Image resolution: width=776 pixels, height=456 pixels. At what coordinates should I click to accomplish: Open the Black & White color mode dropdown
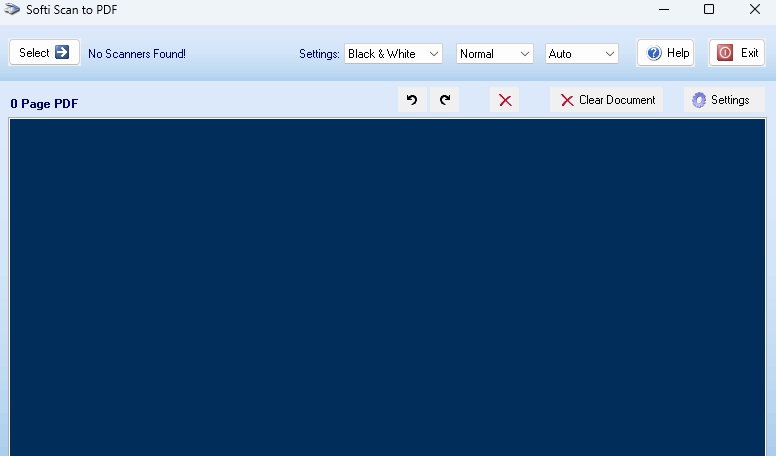393,53
